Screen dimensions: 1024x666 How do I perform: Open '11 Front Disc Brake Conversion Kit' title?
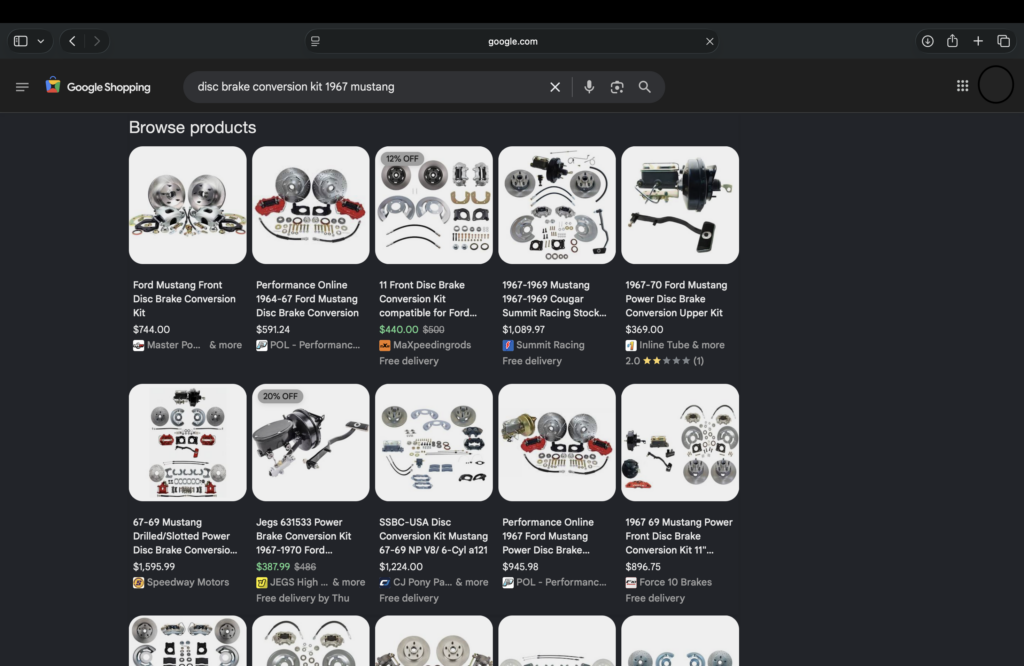point(428,299)
